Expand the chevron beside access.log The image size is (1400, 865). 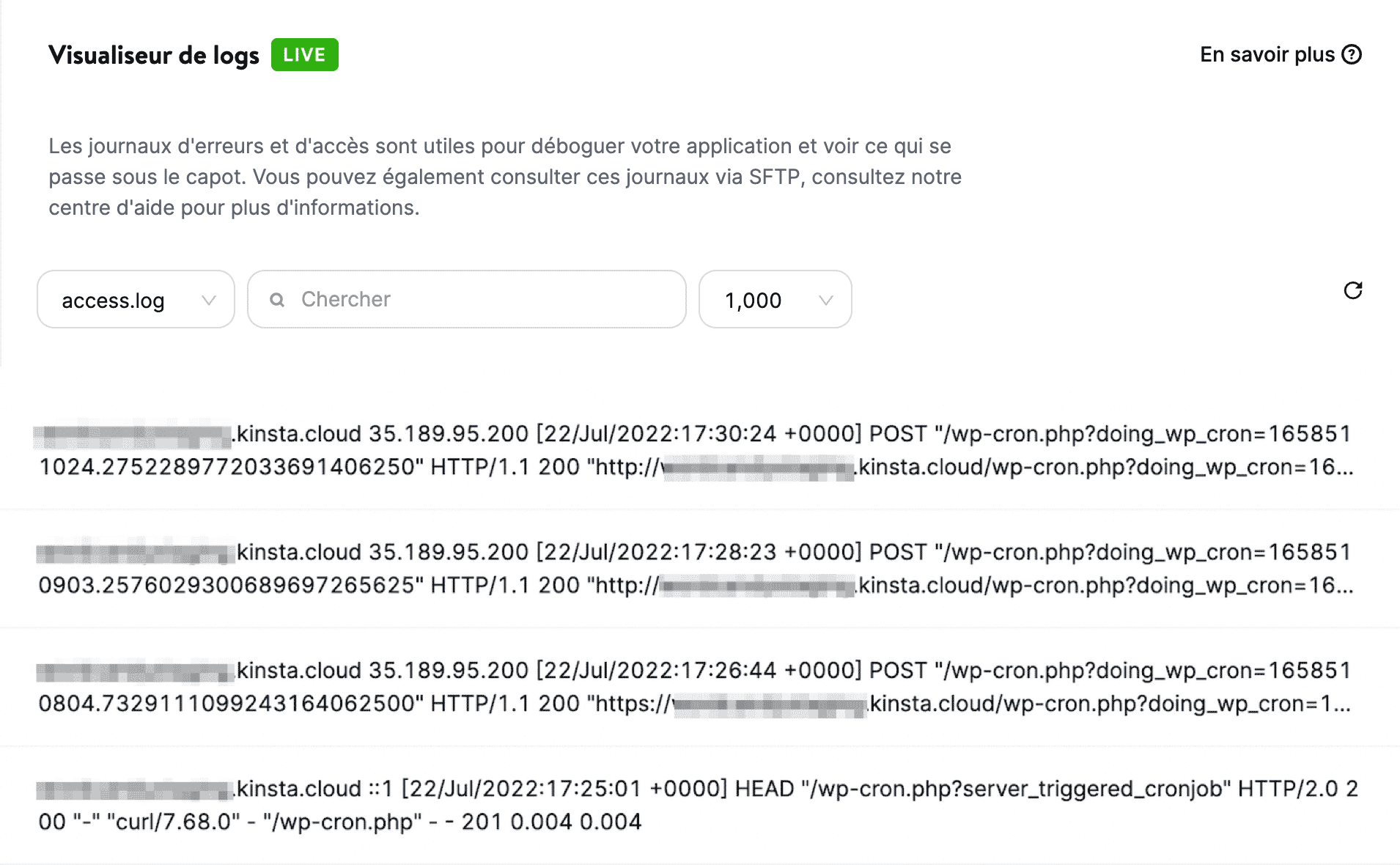coord(209,301)
